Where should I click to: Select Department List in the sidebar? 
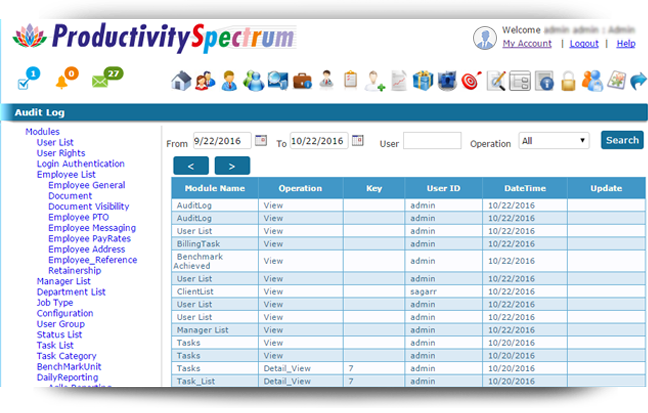(70, 292)
